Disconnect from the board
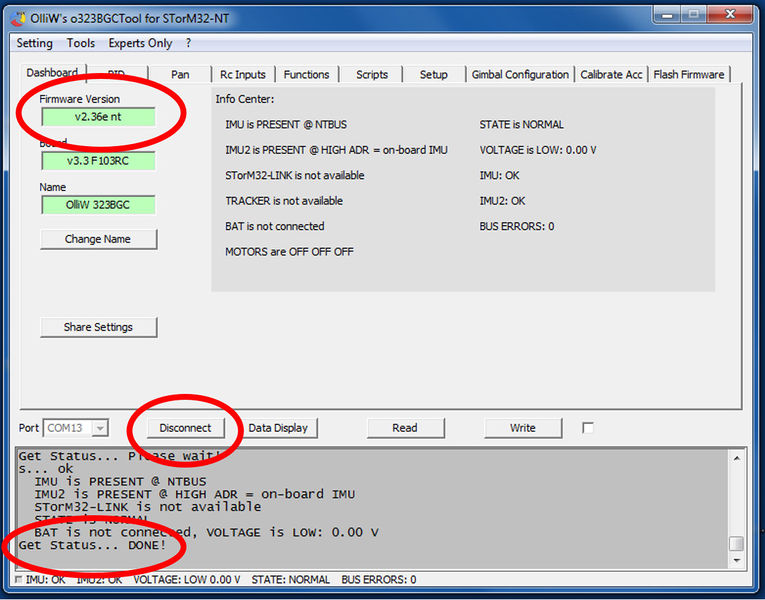Viewport: 765px width, 600px height. point(185,428)
